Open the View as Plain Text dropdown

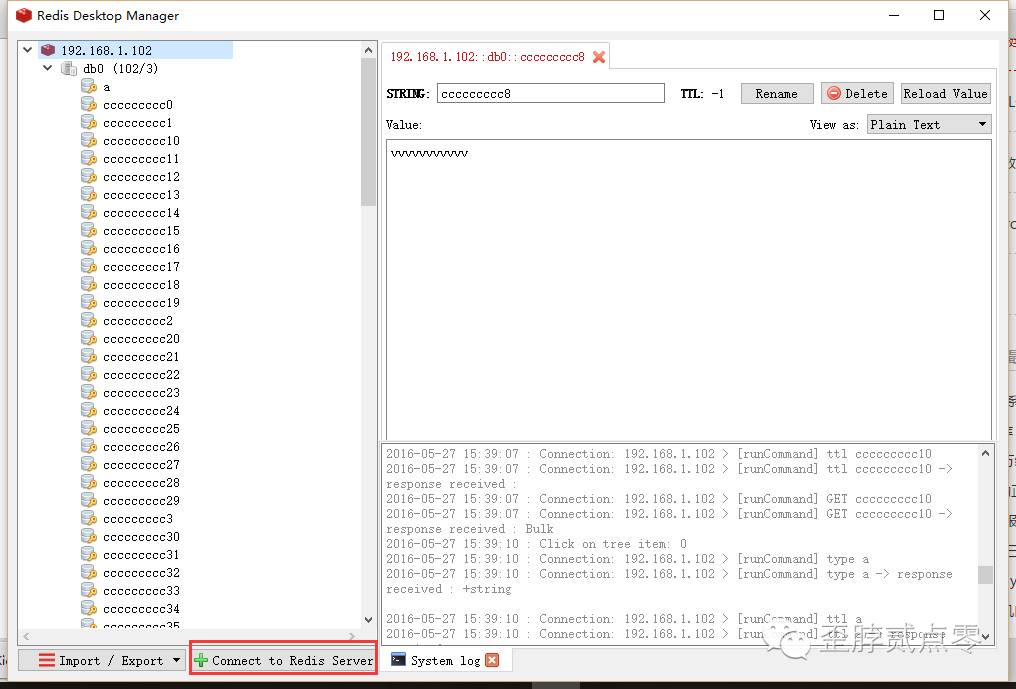point(929,124)
